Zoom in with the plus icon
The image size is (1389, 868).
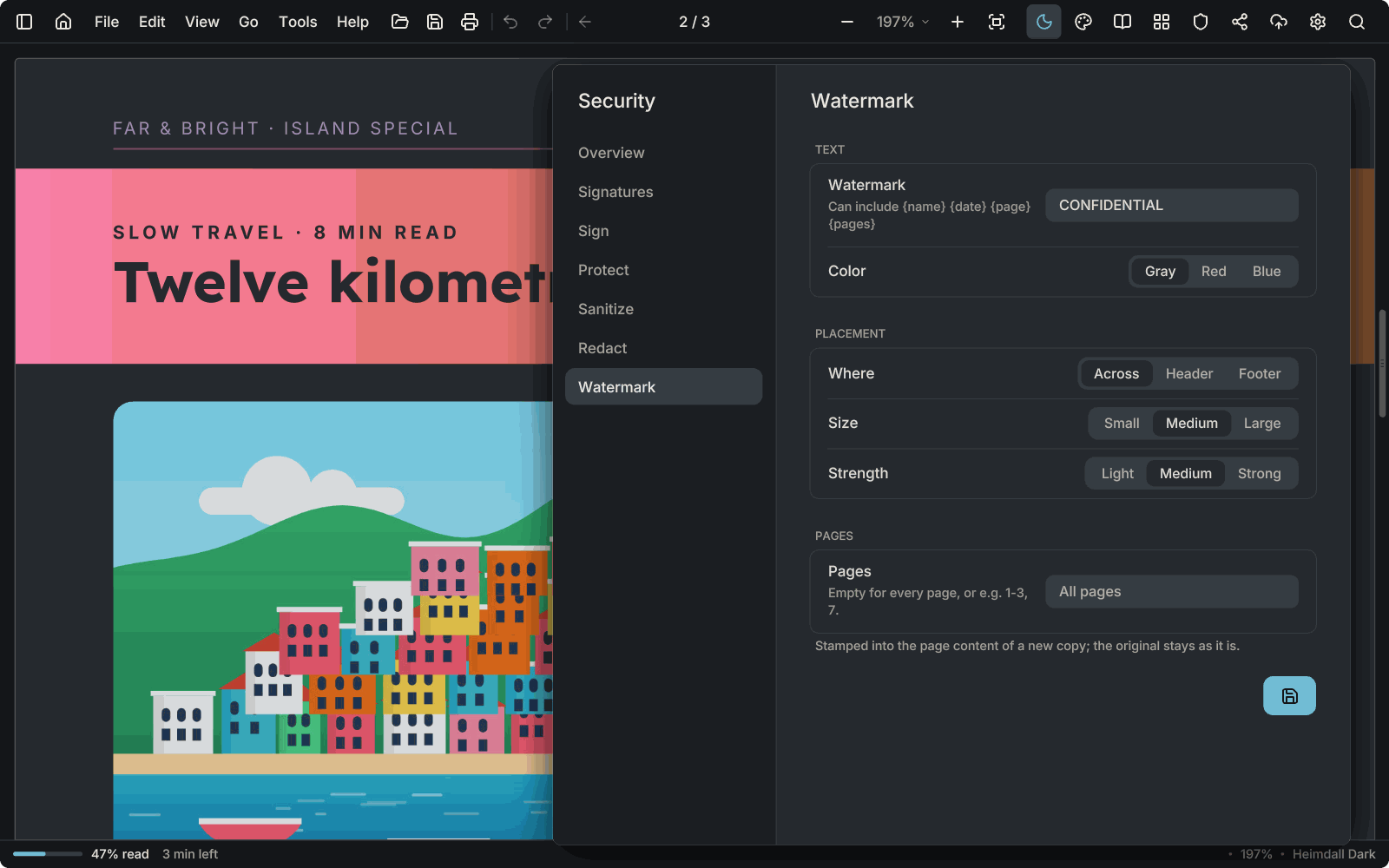(958, 22)
